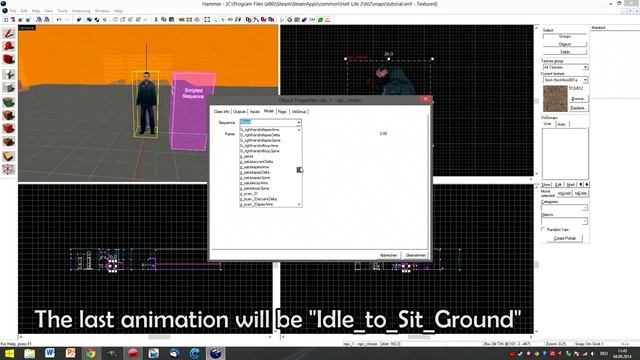Image resolution: width=640 pixels, height=360 pixels.
Task: Close the Object Properties dialog
Action: pos(425,99)
